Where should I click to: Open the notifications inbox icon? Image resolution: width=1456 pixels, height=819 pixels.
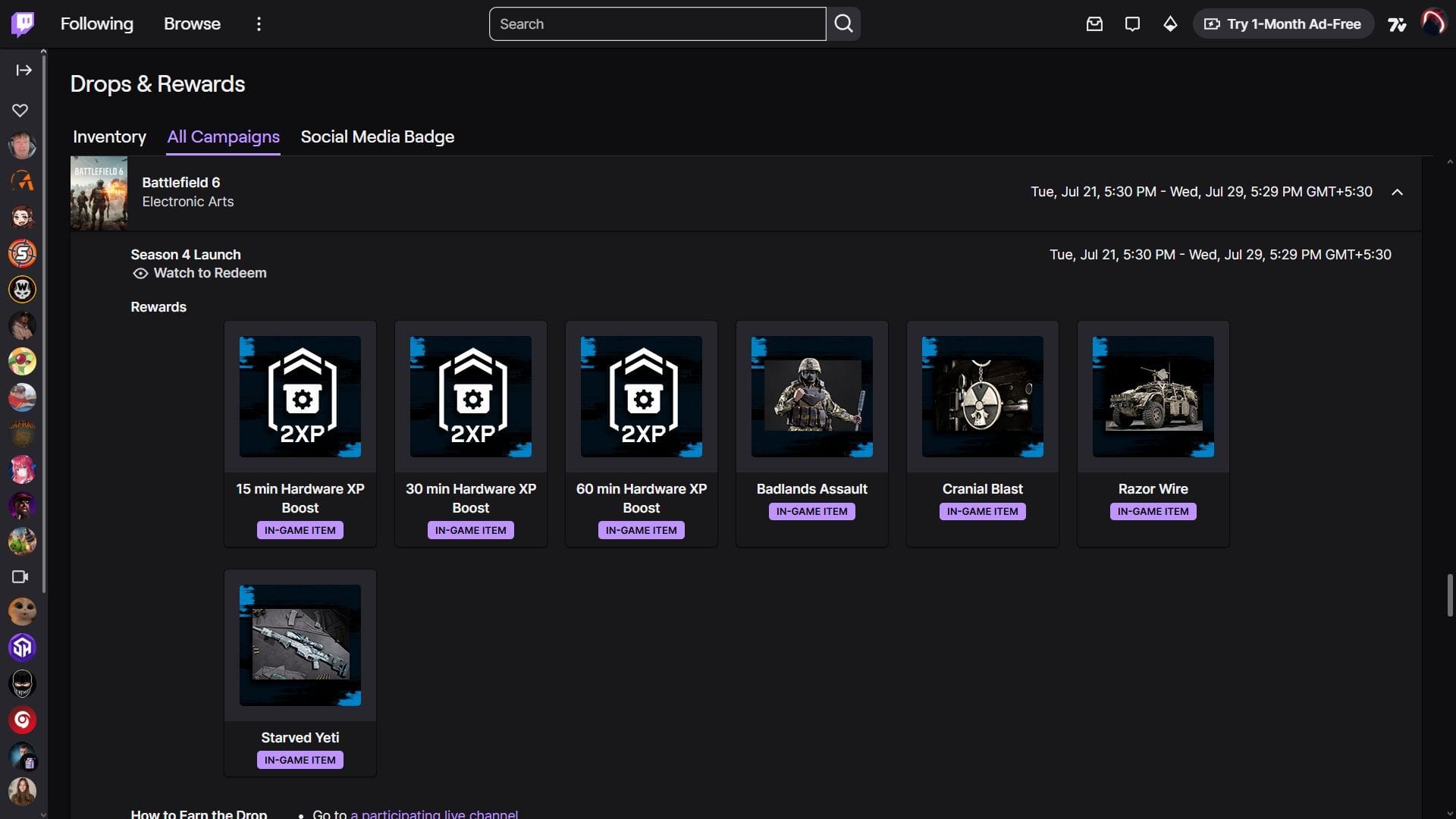(1094, 24)
